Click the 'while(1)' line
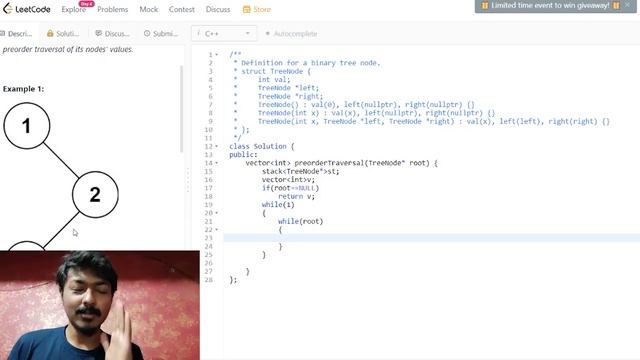Screen dimensions: 640x360 click(278, 204)
